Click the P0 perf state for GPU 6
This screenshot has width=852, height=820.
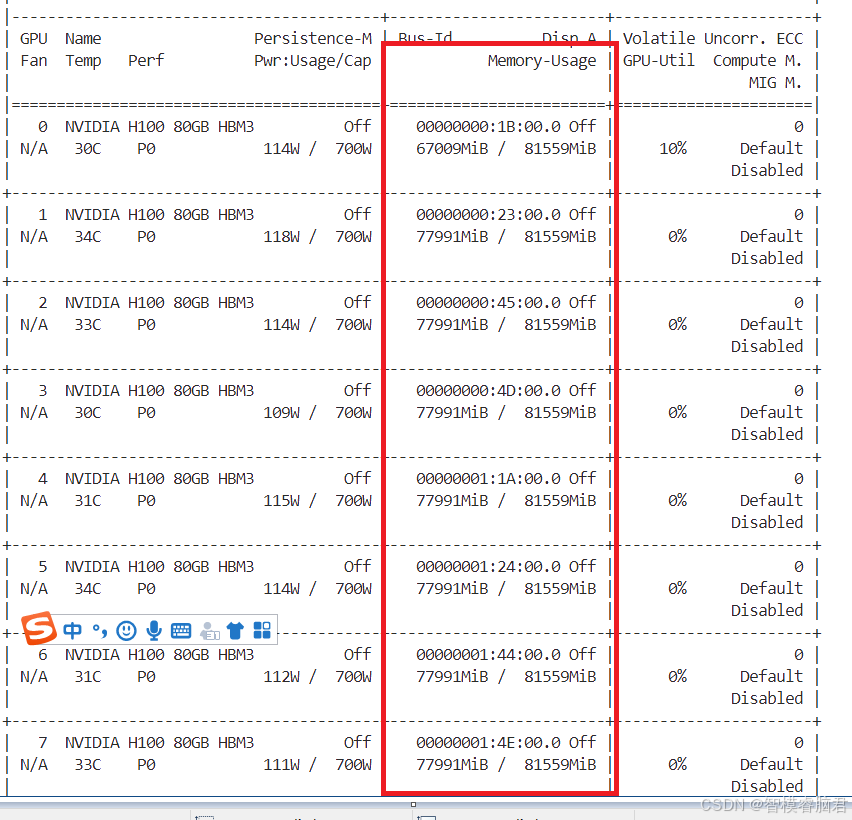[x=146, y=677]
